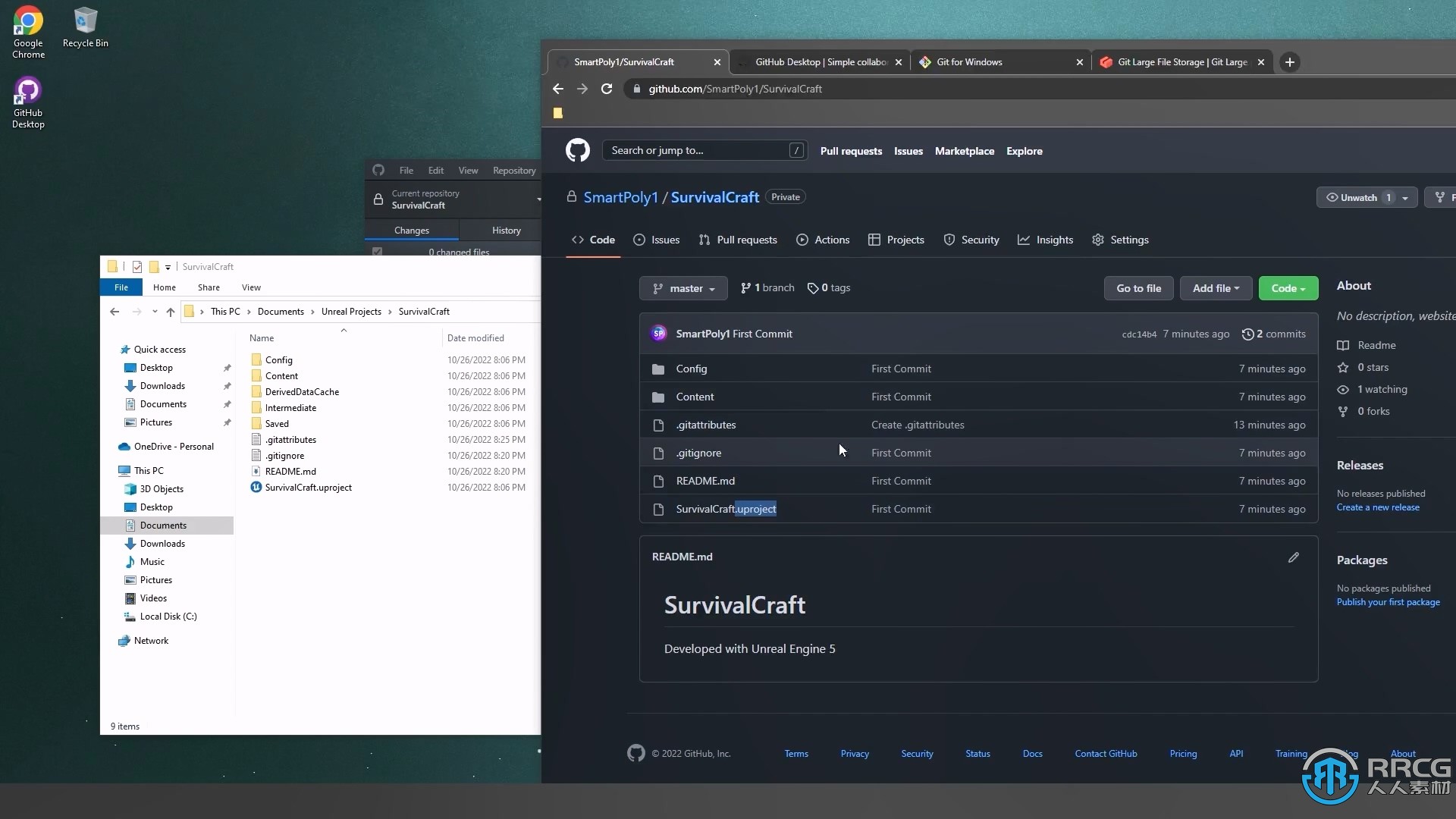Image resolution: width=1456 pixels, height=819 pixels.
Task: Close the Git for Windows tab
Action: [1079, 62]
